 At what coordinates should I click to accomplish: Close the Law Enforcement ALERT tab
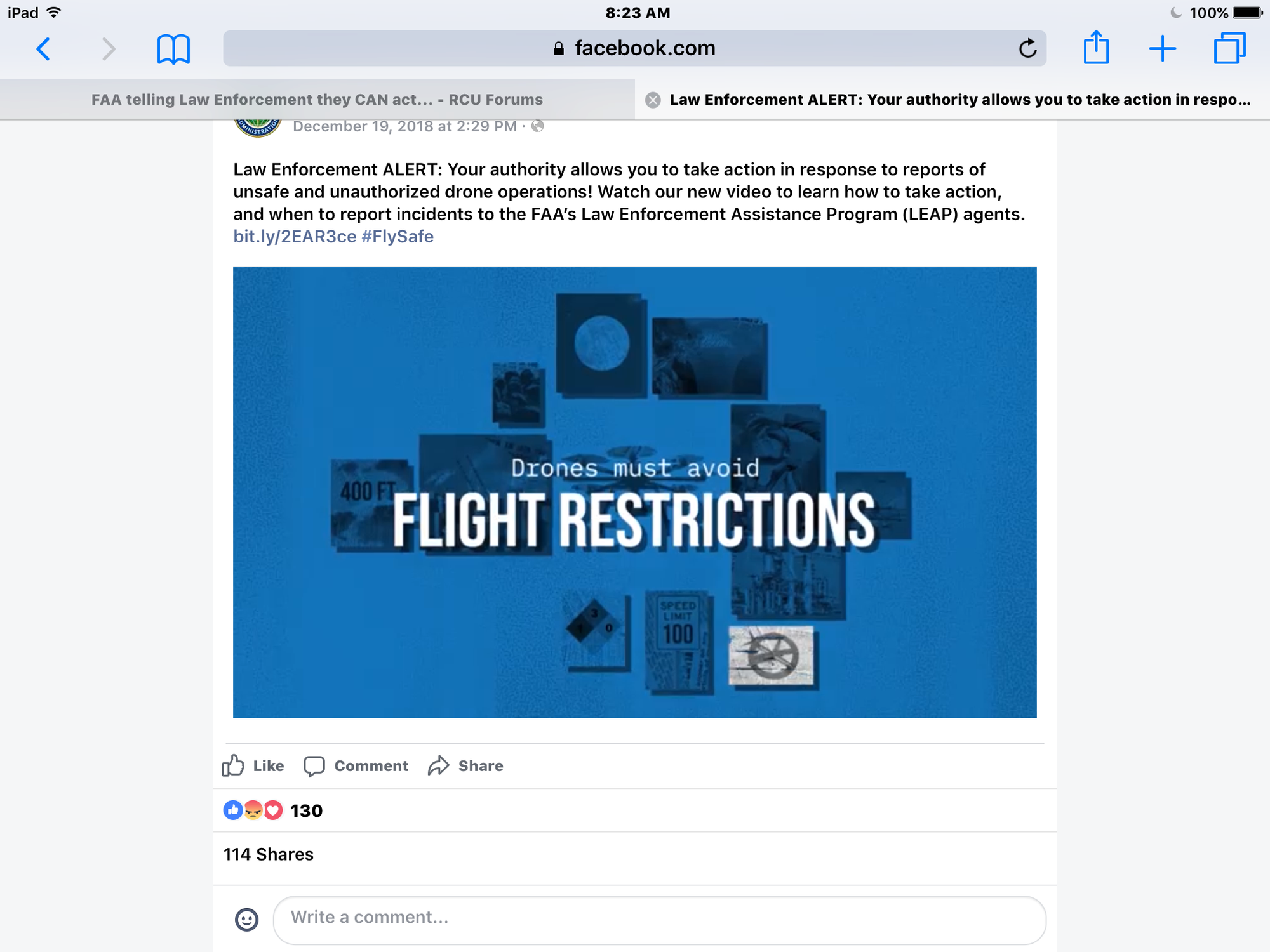click(653, 100)
